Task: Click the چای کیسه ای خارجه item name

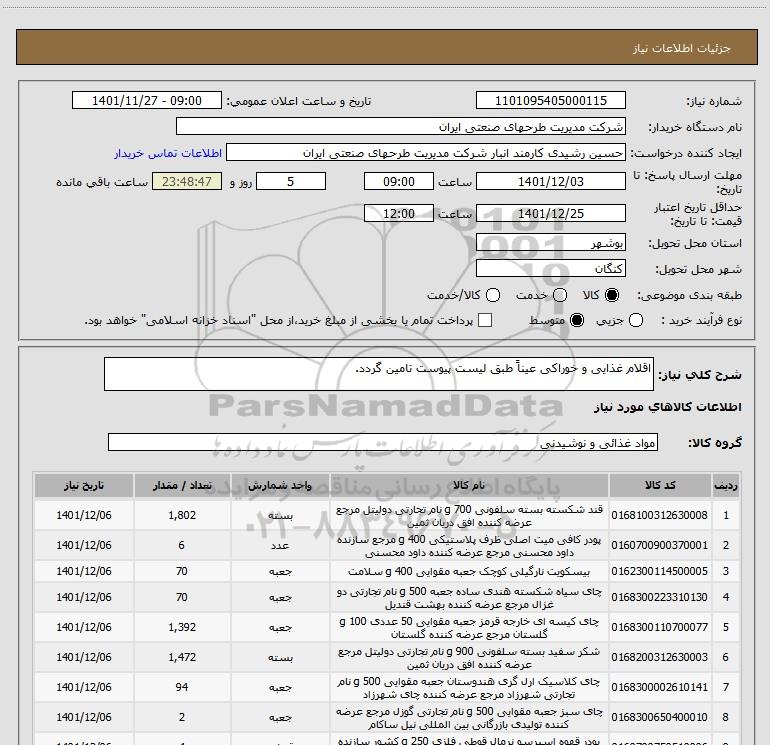Action: pyautogui.click(x=469, y=628)
